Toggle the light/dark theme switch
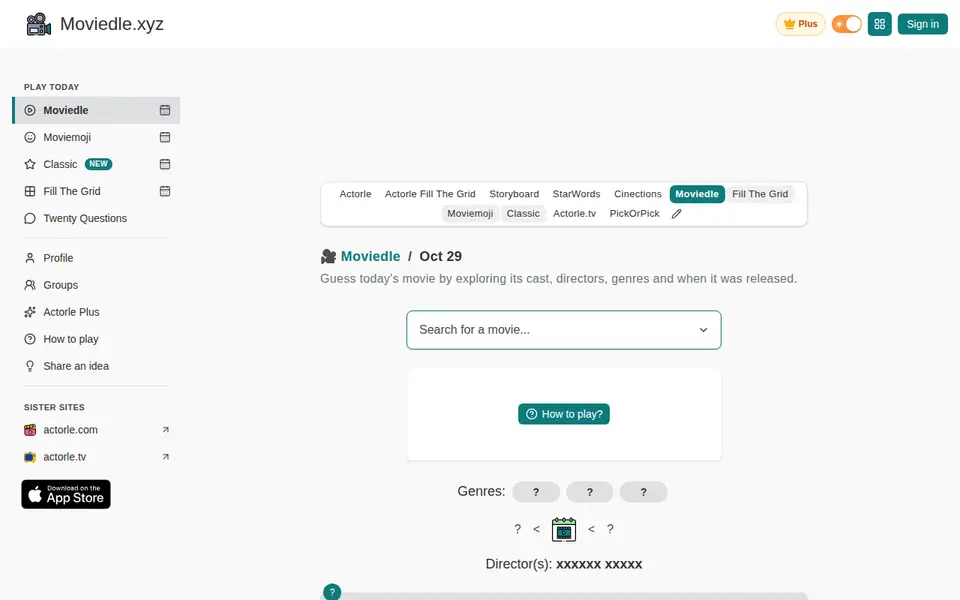The height and width of the screenshot is (600, 960). pos(846,24)
